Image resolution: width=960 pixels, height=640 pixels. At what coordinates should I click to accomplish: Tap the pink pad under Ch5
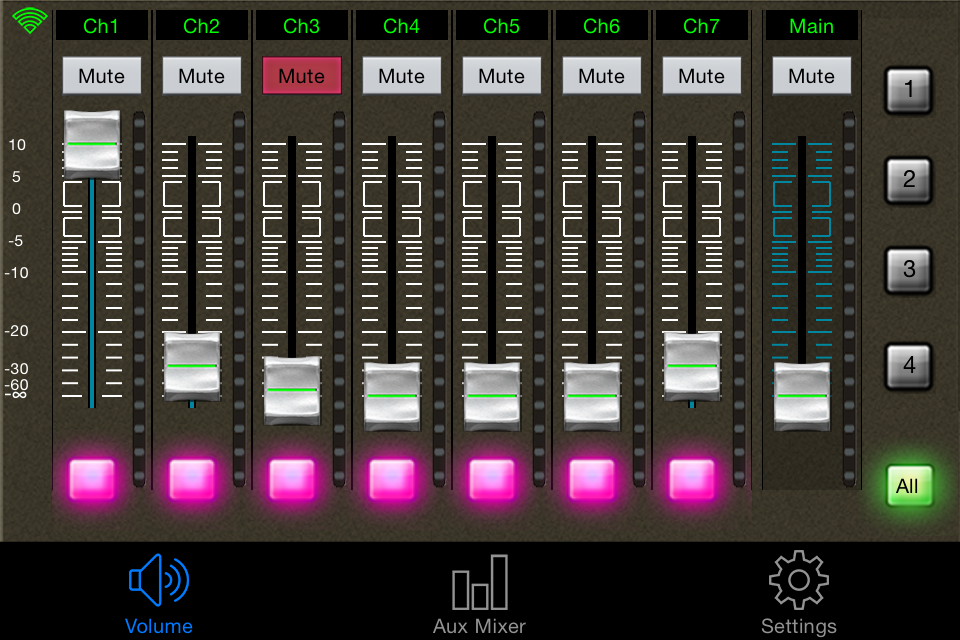[492, 478]
